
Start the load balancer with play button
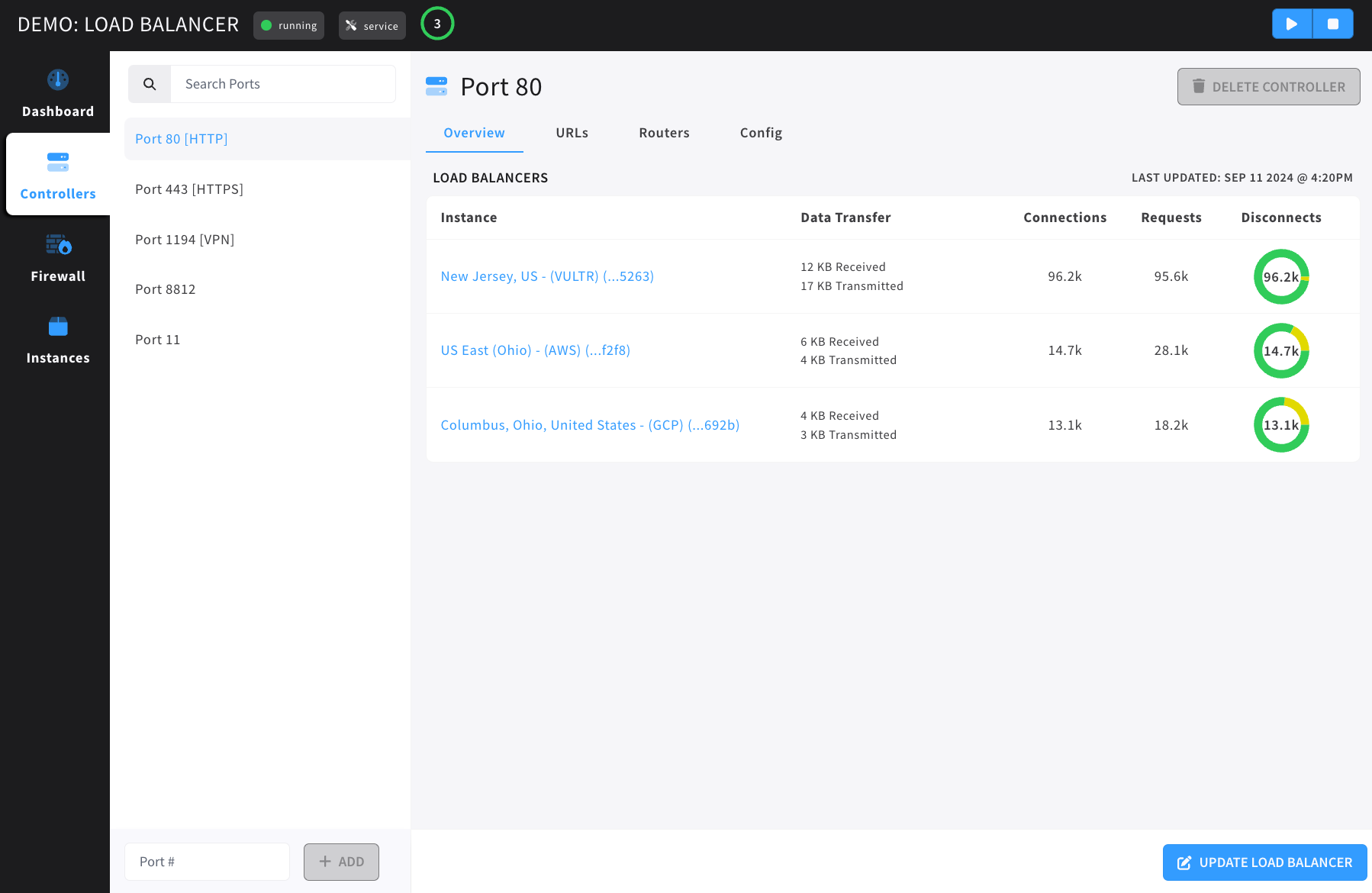click(x=1292, y=24)
